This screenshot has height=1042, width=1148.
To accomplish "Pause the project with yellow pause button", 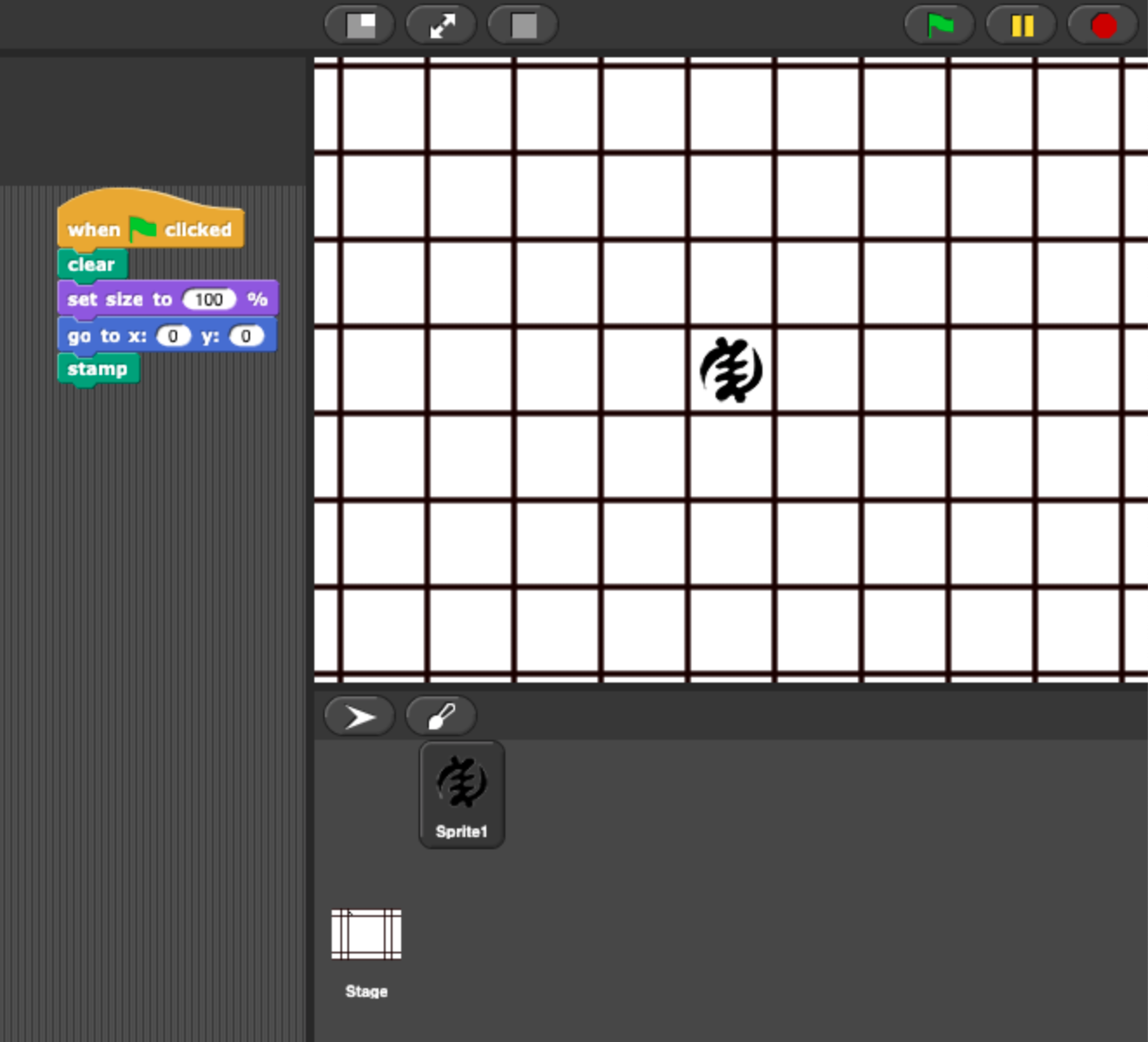I will pyautogui.click(x=1022, y=25).
